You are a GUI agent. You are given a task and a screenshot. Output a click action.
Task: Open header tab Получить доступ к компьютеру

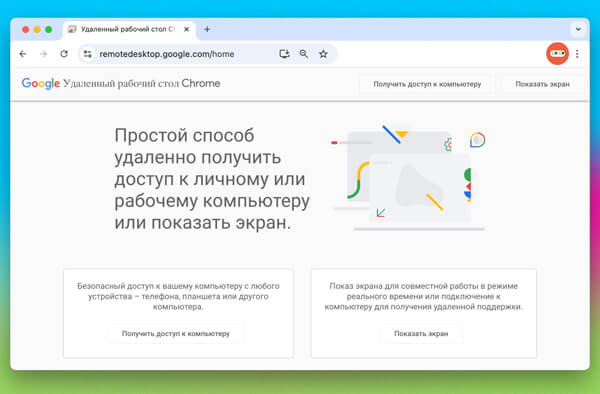(427, 84)
